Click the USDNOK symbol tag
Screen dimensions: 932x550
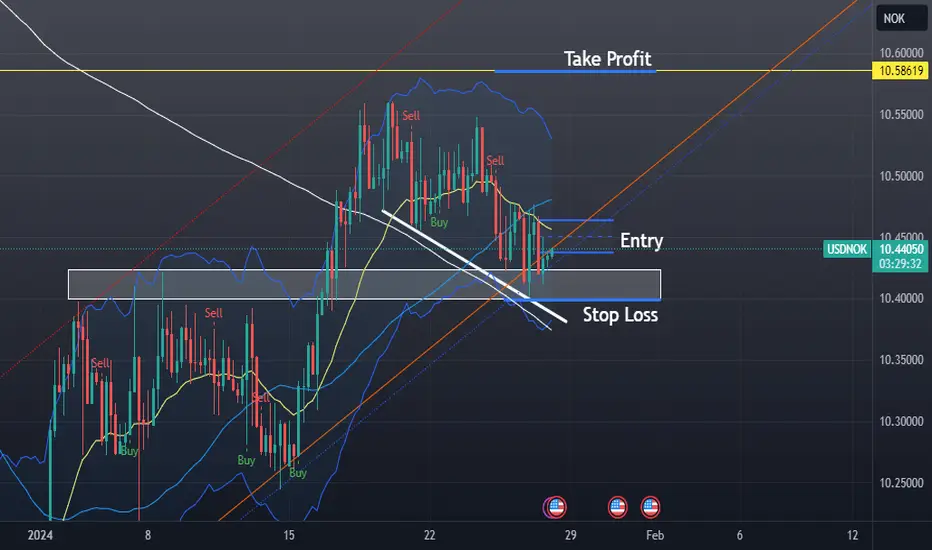[847, 249]
